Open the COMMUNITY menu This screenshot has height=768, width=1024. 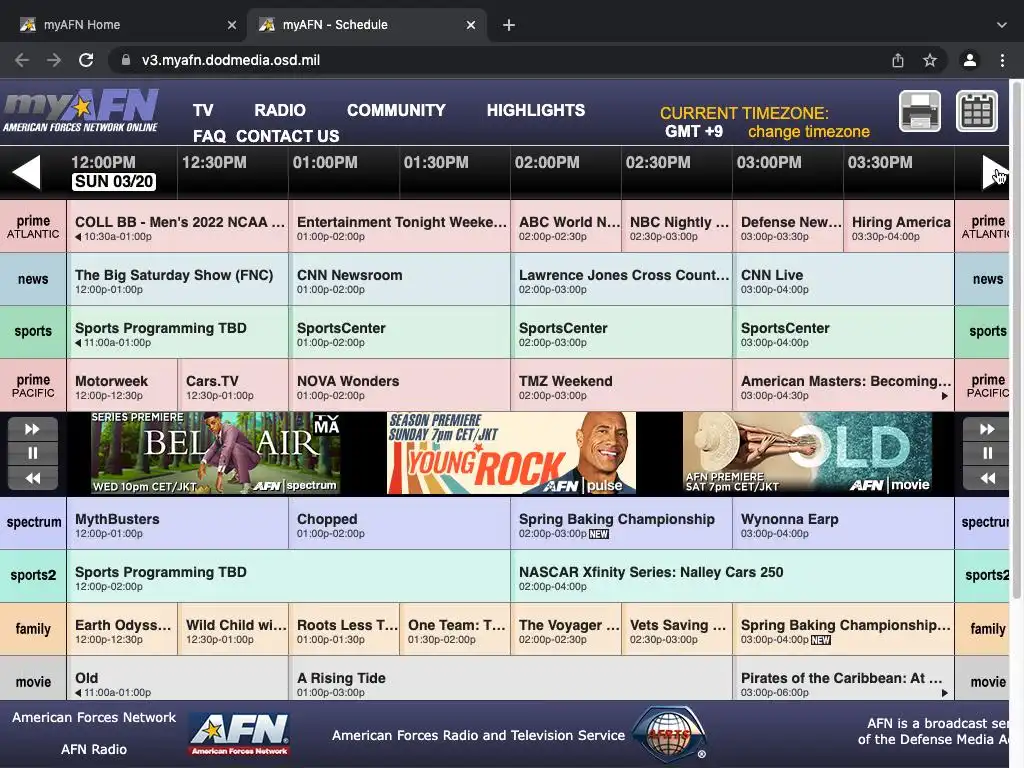(x=396, y=110)
